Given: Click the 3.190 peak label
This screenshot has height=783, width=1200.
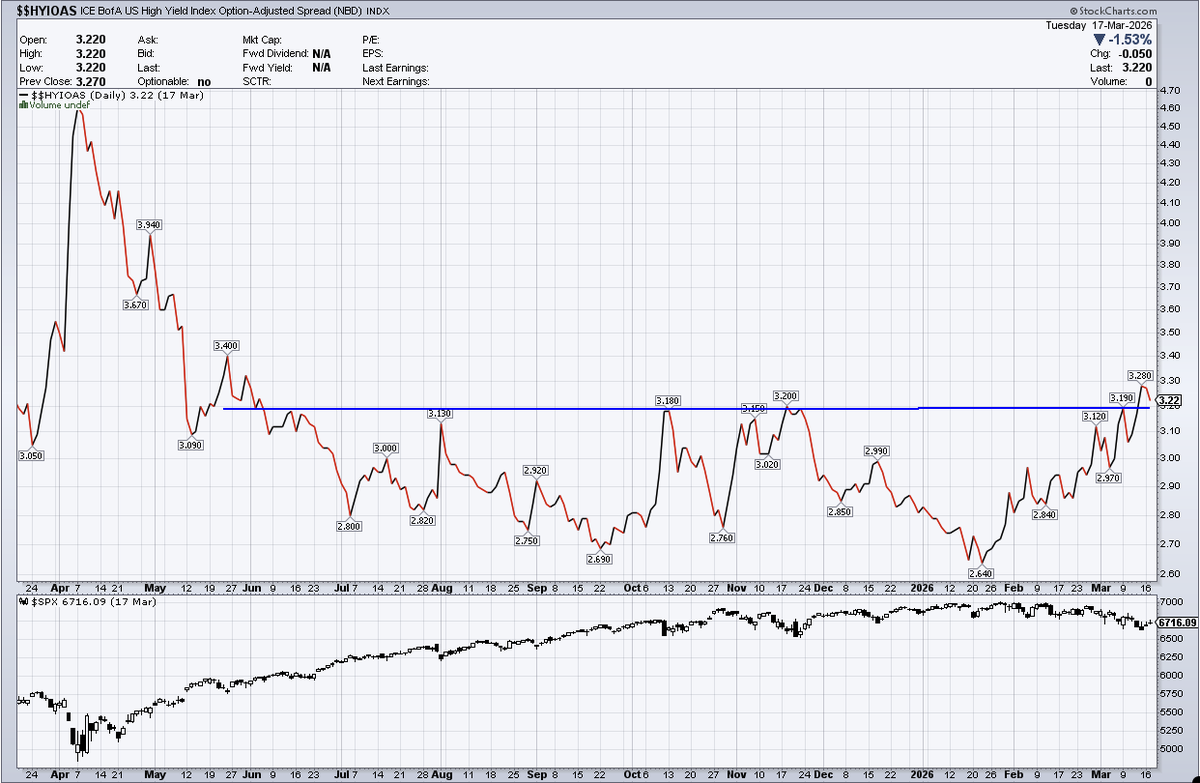Looking at the screenshot, I should pos(1121,397).
